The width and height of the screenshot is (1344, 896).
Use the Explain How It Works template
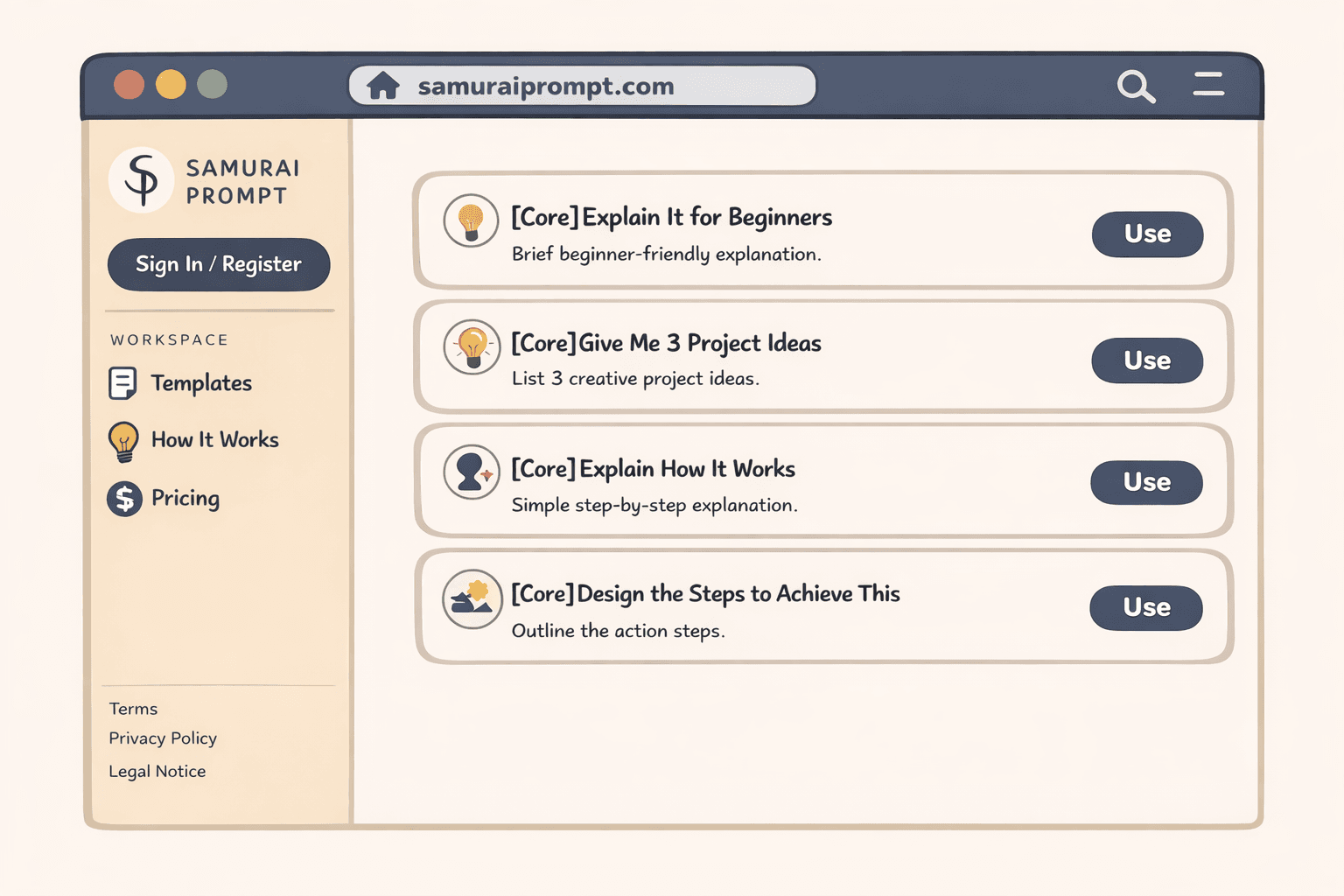[x=1146, y=482]
